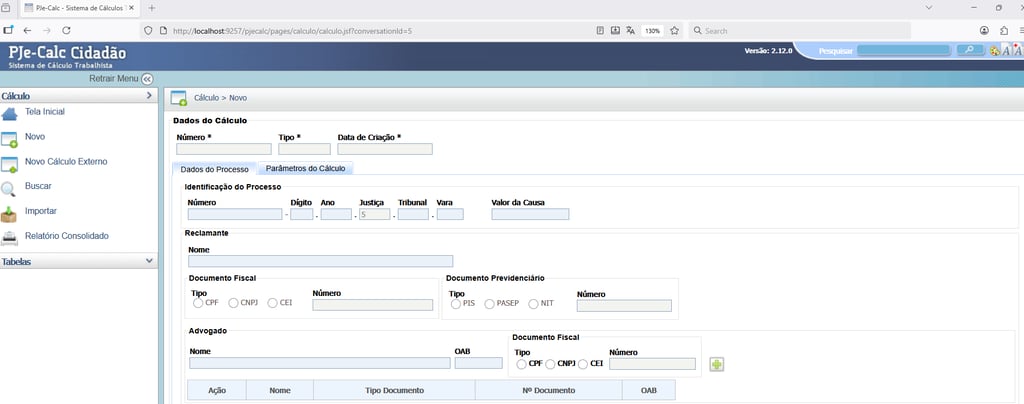Click the translate page icon in address bar
This screenshot has height=404, width=1024.
coord(630,30)
